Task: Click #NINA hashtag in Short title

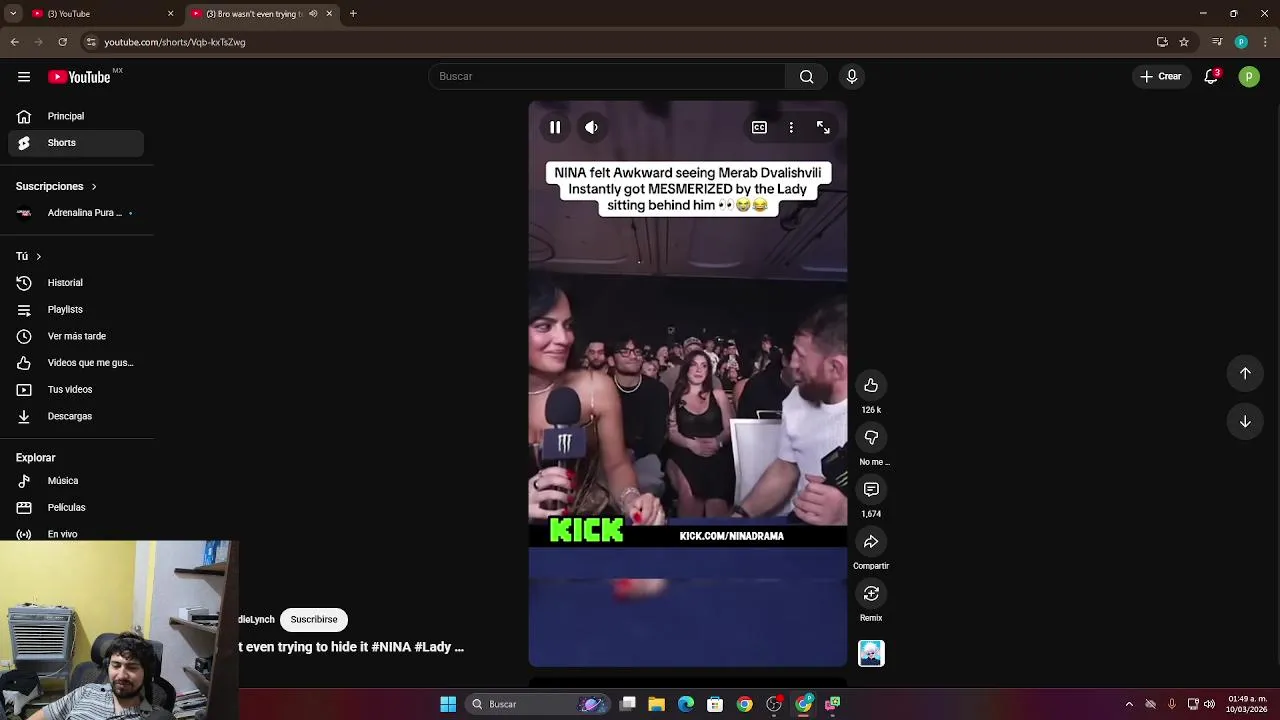Action: pyautogui.click(x=391, y=647)
